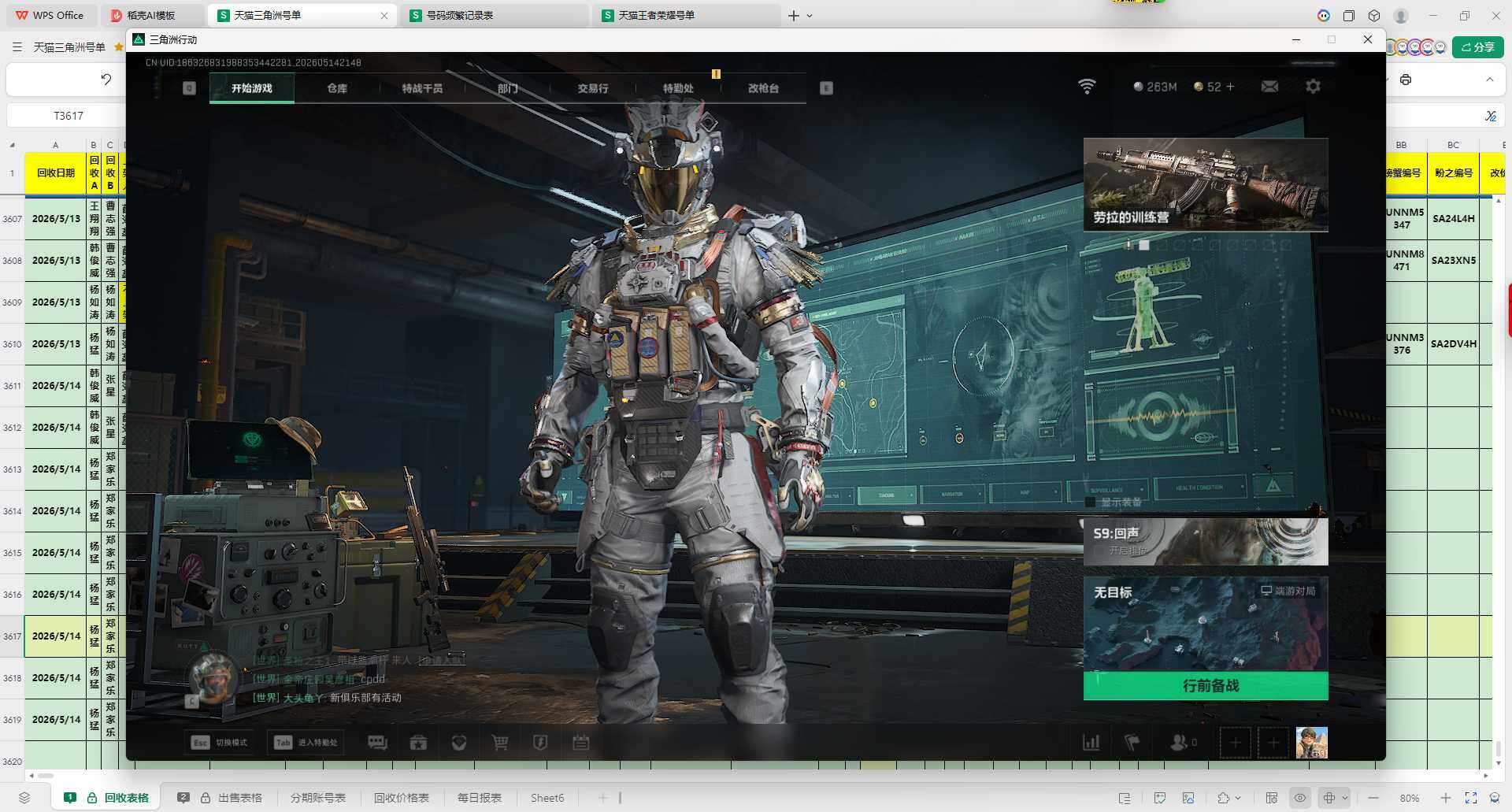Toggle the eye reading-mode icon in the WPS status bar
This screenshot has width=1512, height=812.
(1300, 798)
